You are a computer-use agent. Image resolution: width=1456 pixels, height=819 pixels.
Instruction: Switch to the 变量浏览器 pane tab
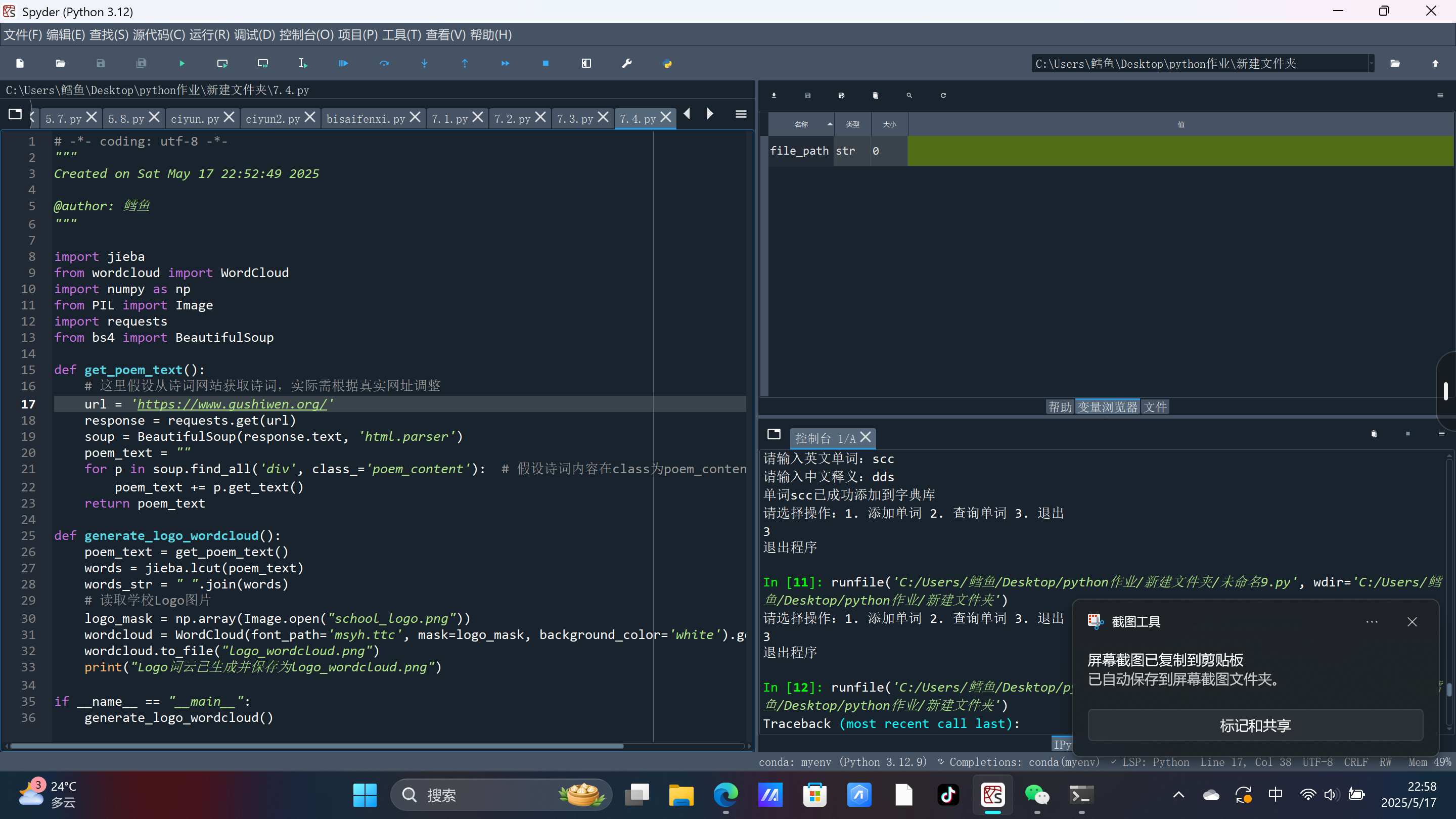(x=1107, y=407)
